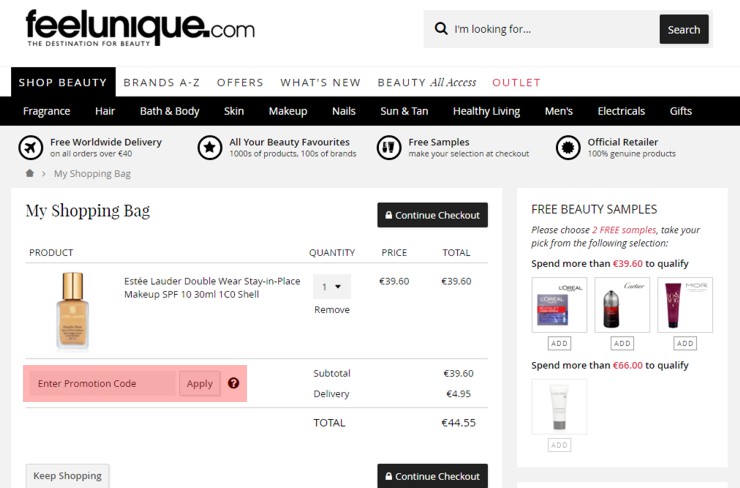Select the Gifts category
Image resolution: width=740 pixels, height=488 pixels.
point(681,111)
